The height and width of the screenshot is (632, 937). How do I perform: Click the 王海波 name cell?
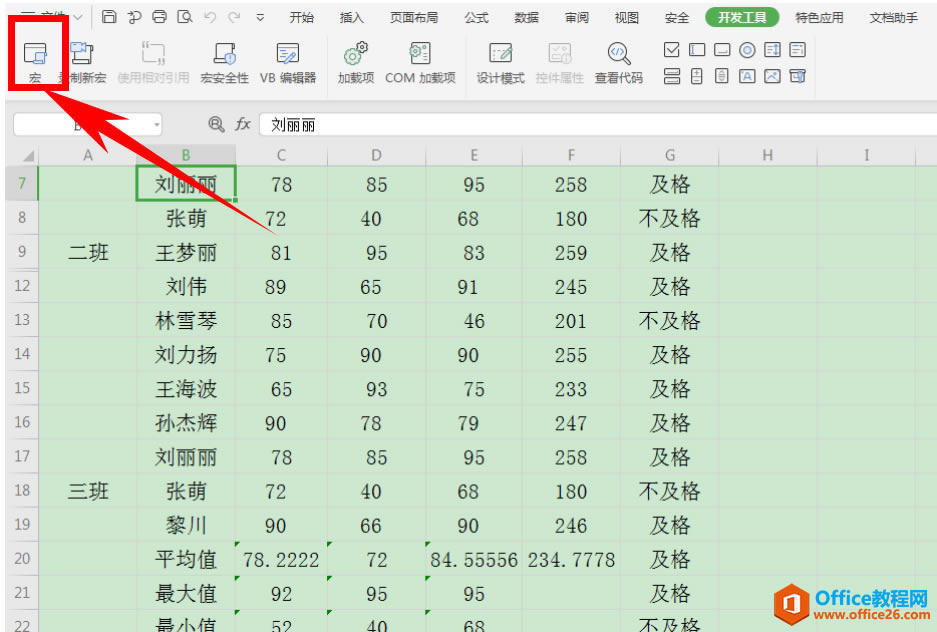pyautogui.click(x=186, y=389)
